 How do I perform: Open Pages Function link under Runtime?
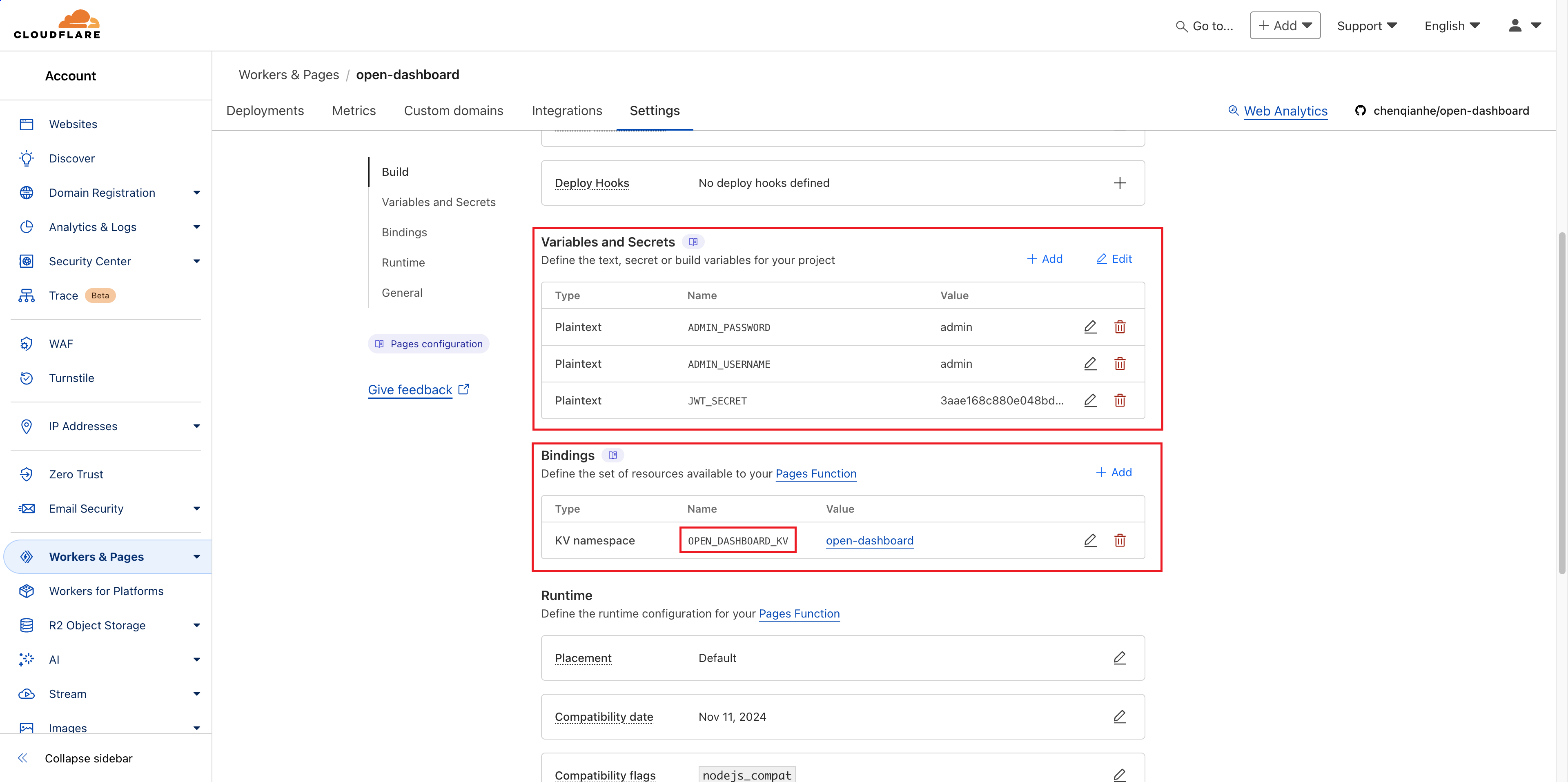pyautogui.click(x=799, y=613)
